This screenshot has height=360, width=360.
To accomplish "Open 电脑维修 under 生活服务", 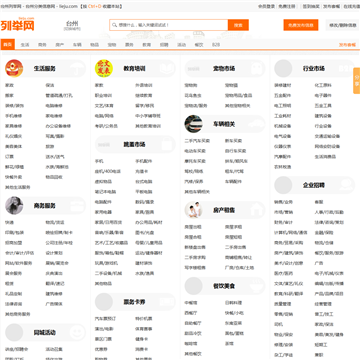I will 54,106.
